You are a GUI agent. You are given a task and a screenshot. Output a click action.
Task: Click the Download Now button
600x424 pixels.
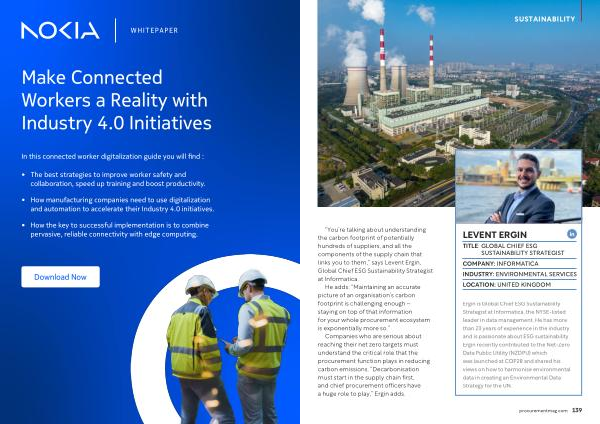60,277
